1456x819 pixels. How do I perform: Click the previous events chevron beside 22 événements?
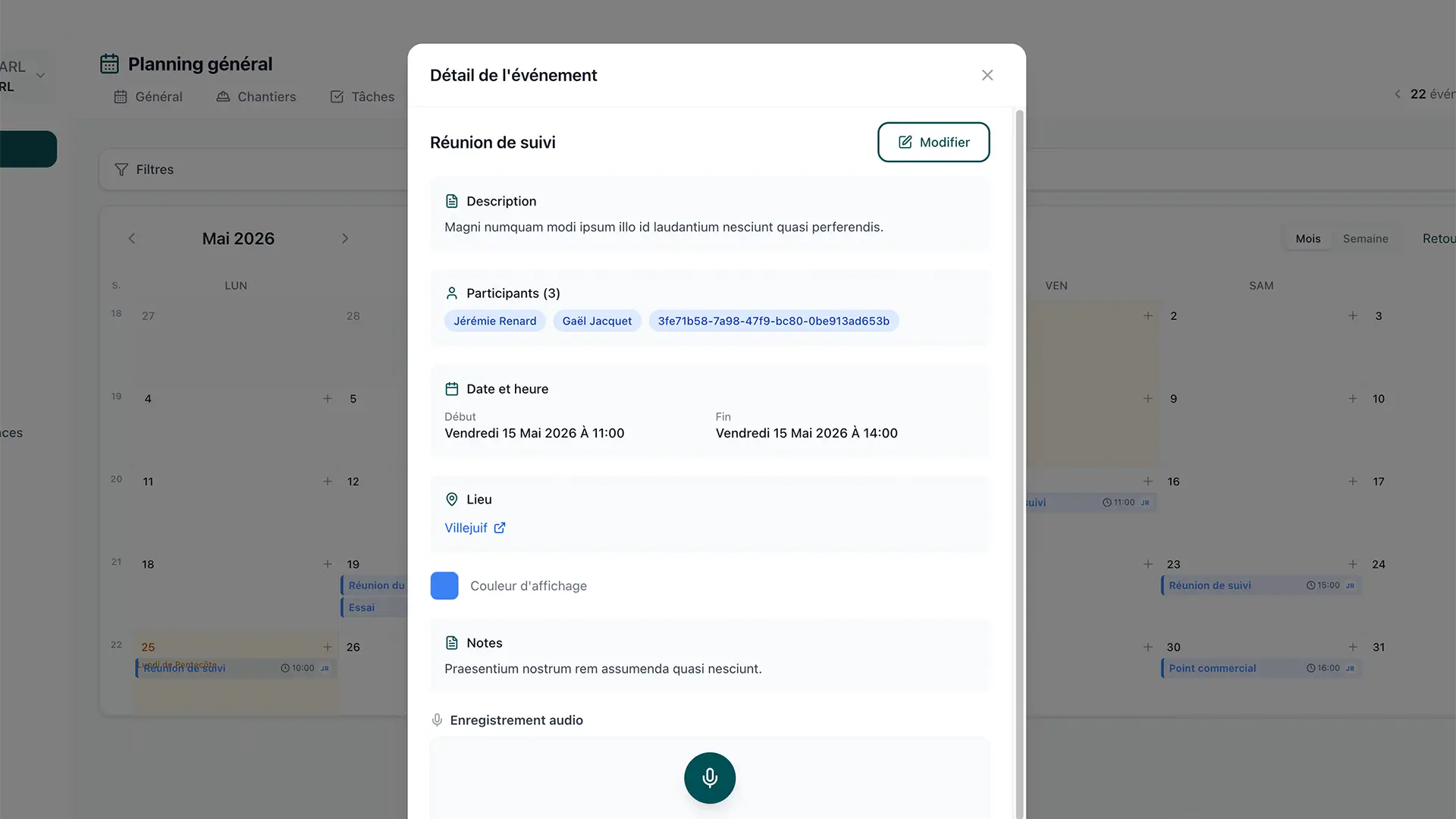(1397, 94)
